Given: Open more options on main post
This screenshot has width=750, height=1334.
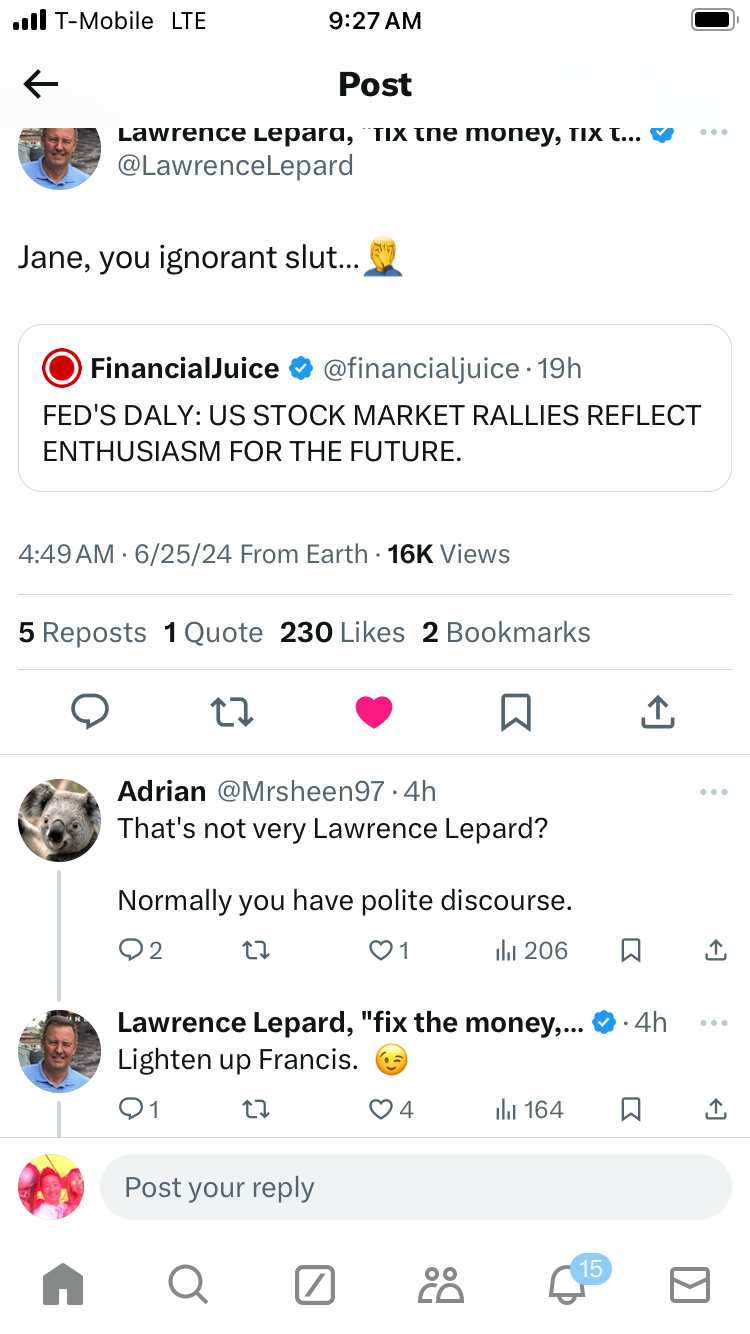Looking at the screenshot, I should pyautogui.click(x=713, y=133).
